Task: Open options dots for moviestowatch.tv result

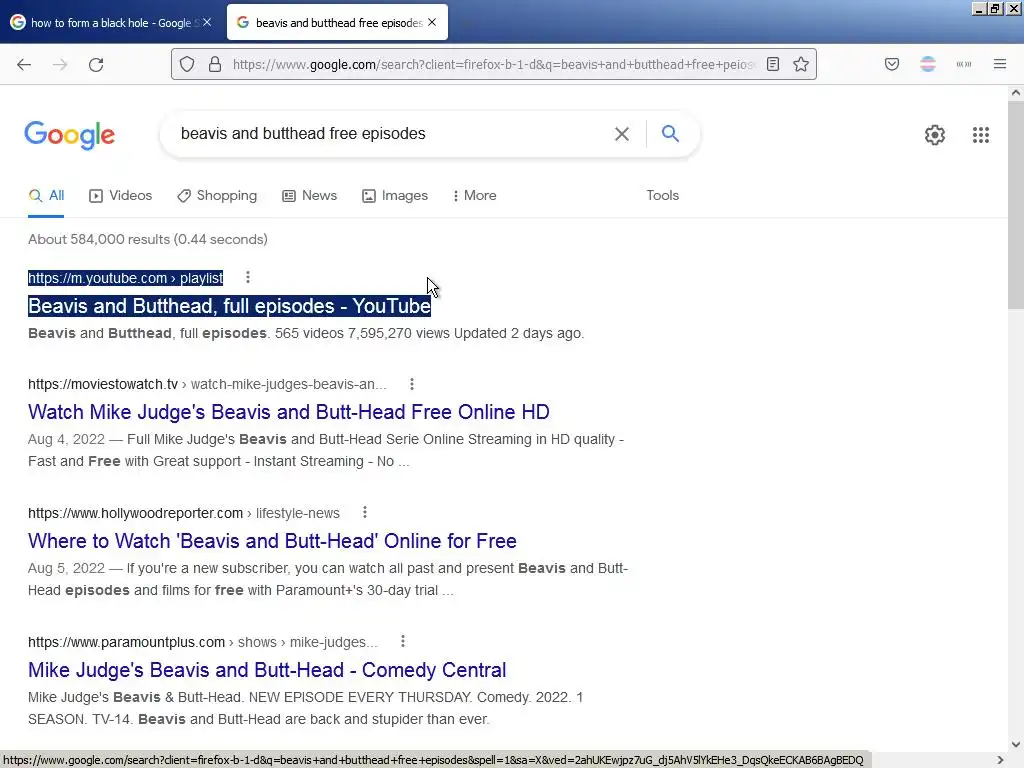Action: pyautogui.click(x=411, y=384)
